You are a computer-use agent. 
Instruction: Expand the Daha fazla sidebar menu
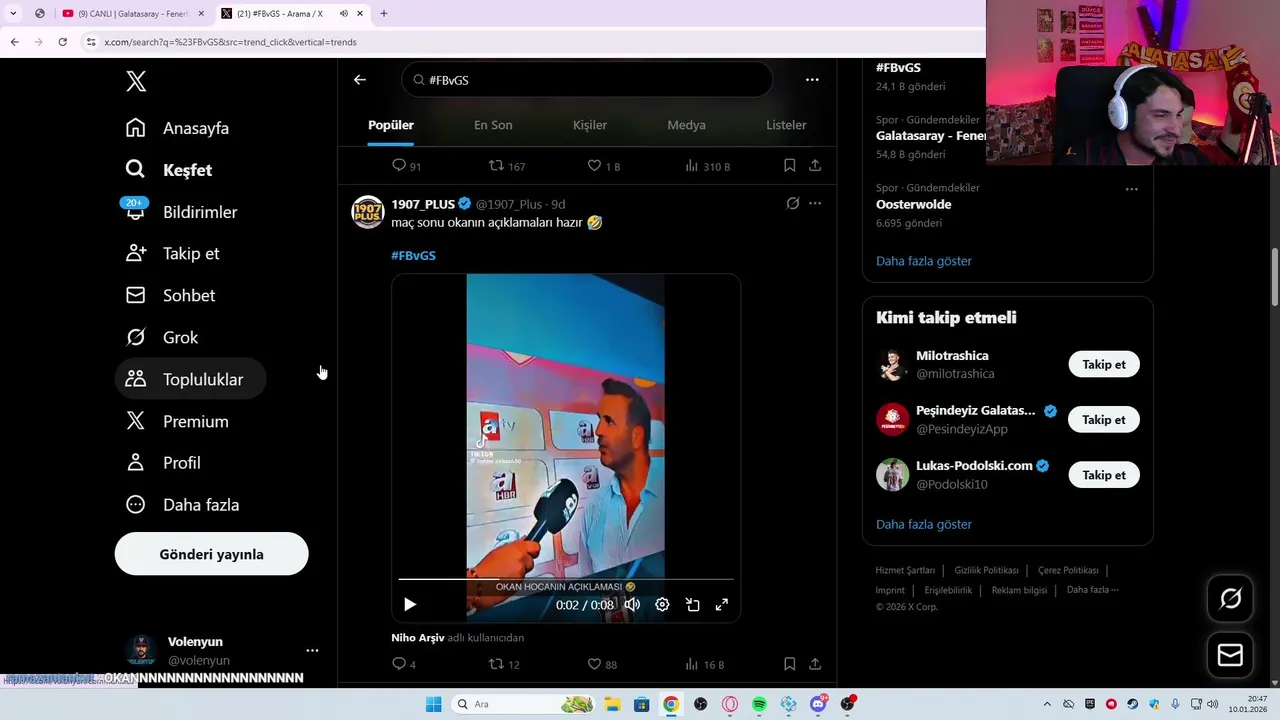[x=182, y=505]
